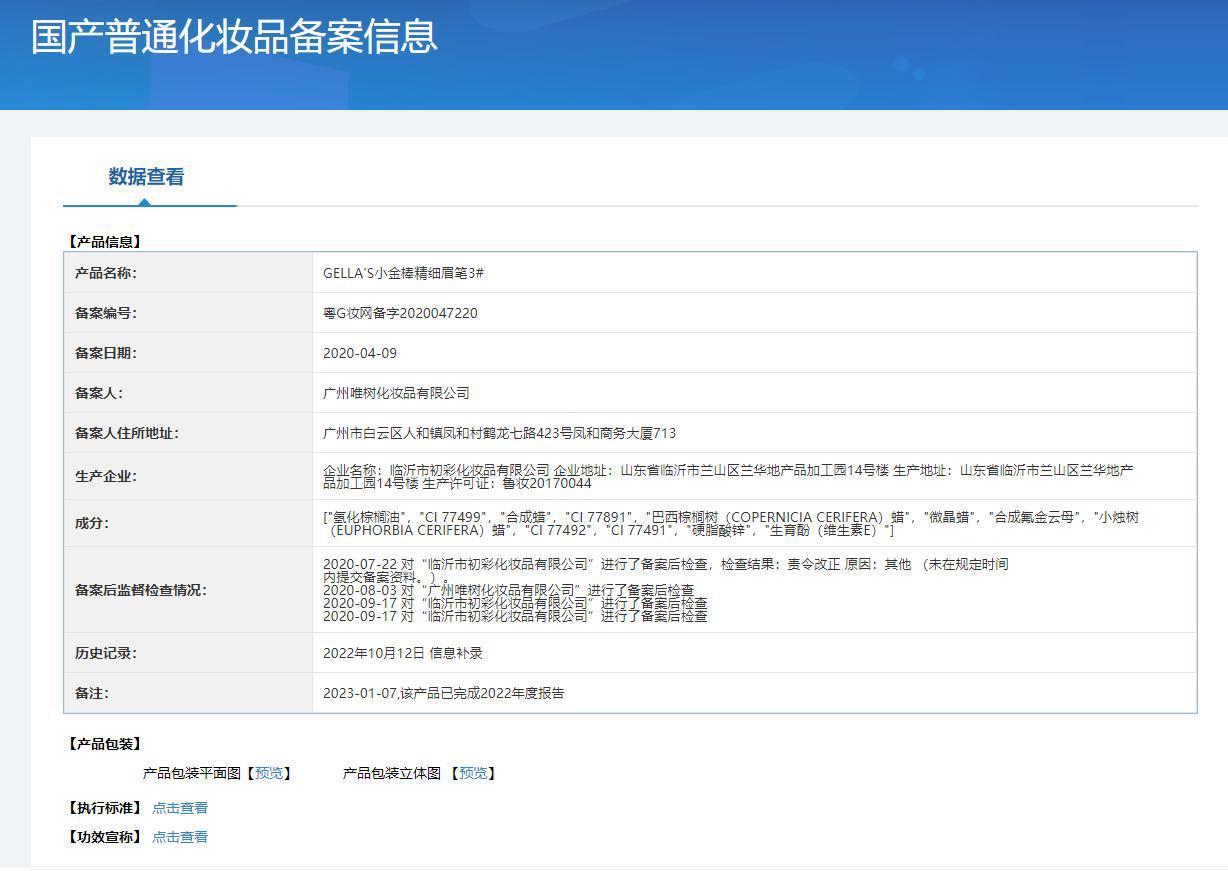Select the 2020-08-03 inspection record line

coord(508,590)
